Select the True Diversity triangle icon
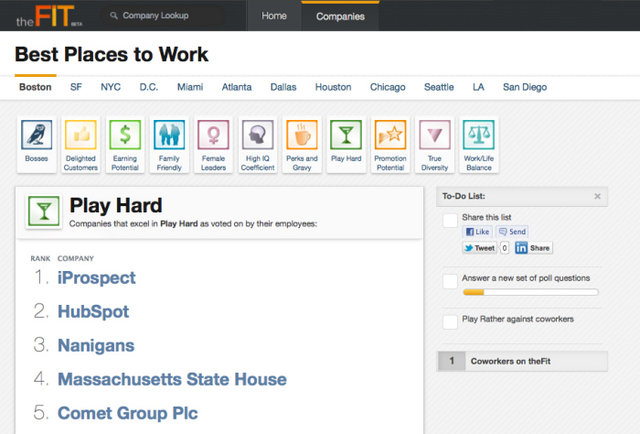 tap(435, 135)
